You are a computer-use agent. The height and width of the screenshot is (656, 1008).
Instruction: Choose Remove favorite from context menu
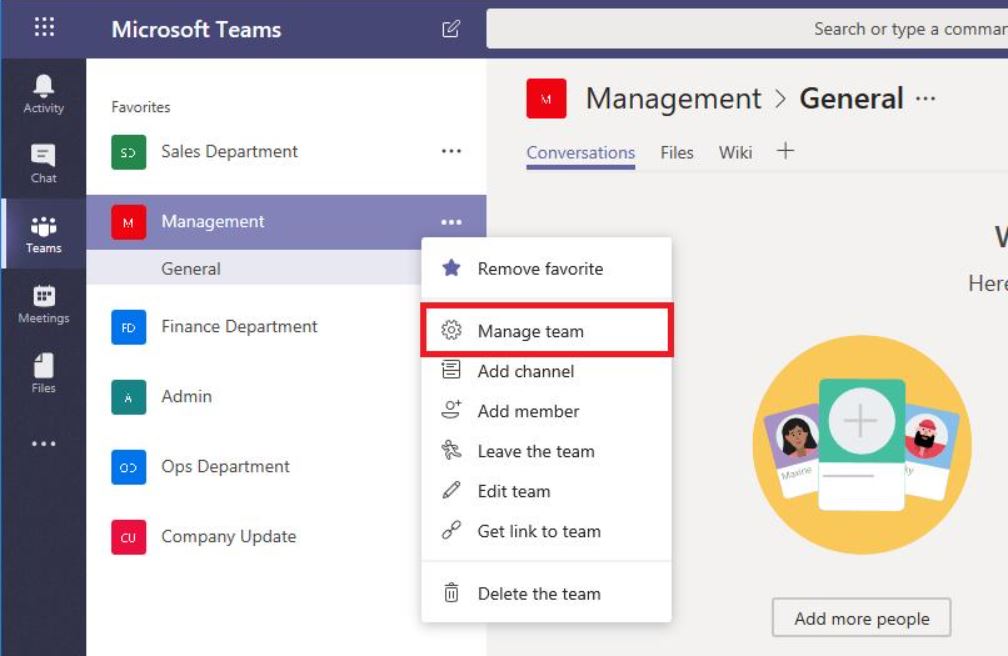(546, 268)
